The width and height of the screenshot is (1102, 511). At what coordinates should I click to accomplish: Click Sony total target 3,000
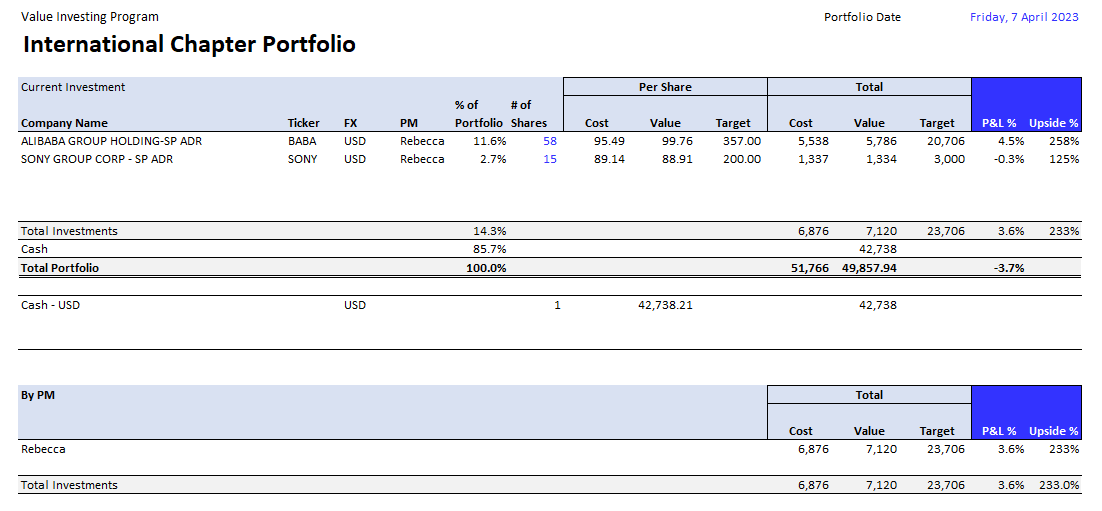click(949, 159)
